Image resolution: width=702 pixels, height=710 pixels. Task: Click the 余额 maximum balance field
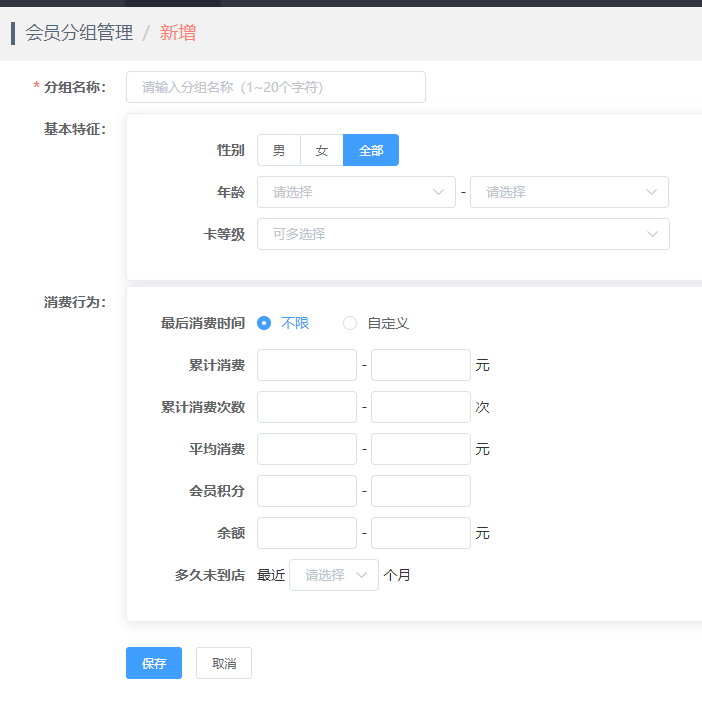click(x=421, y=533)
